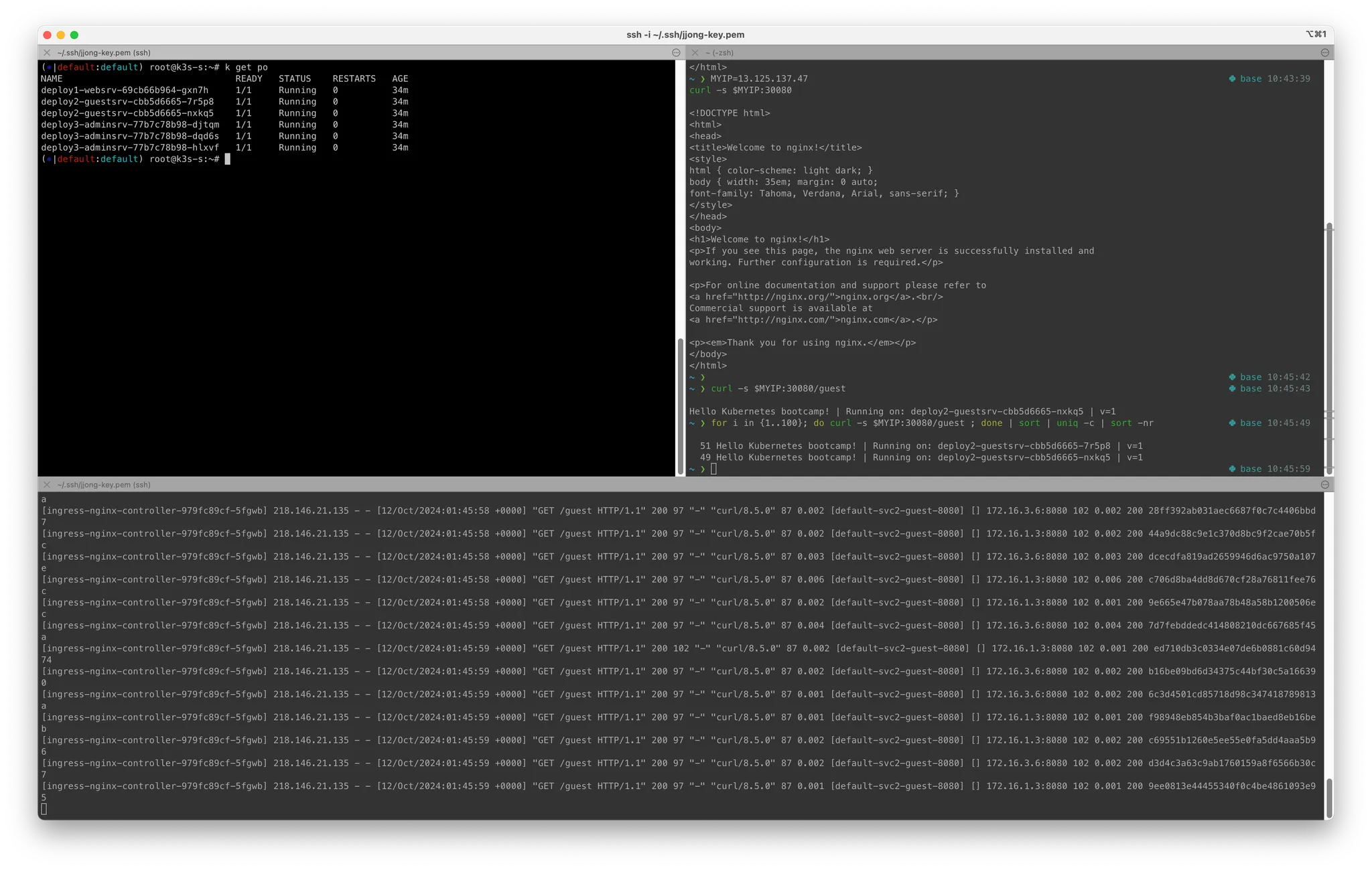
Task: Click the red close window traffic light
Action: pyautogui.click(x=47, y=35)
